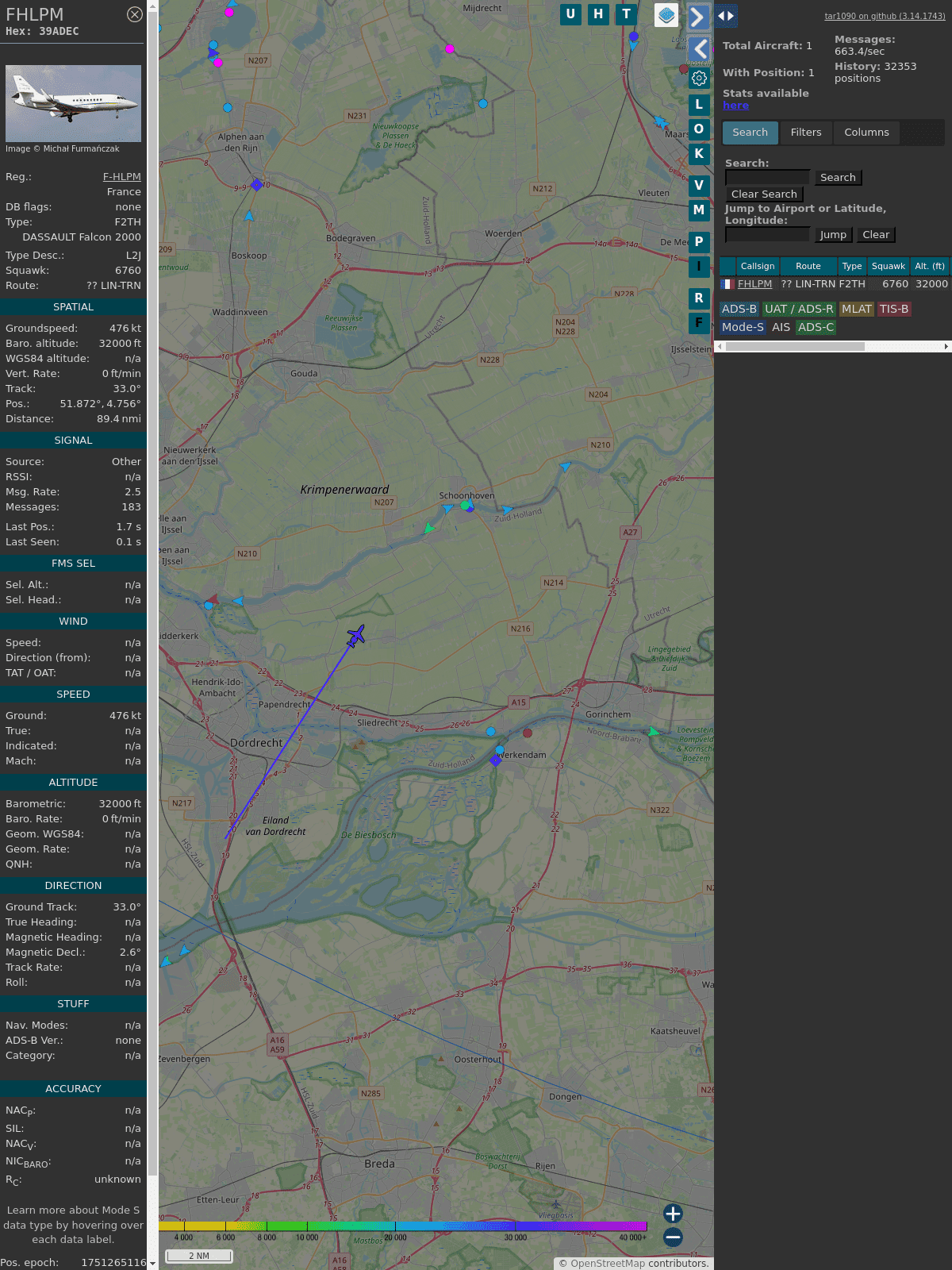Click the sidebar width toggle arrows icon
952x1270 pixels.
click(725, 16)
